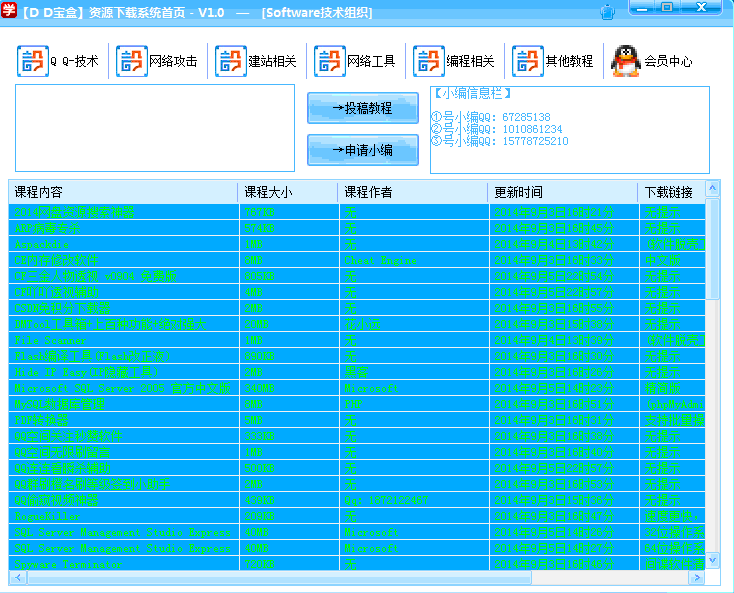
Task: Click vertical scrollbar down arrow
Action: [x=712, y=560]
